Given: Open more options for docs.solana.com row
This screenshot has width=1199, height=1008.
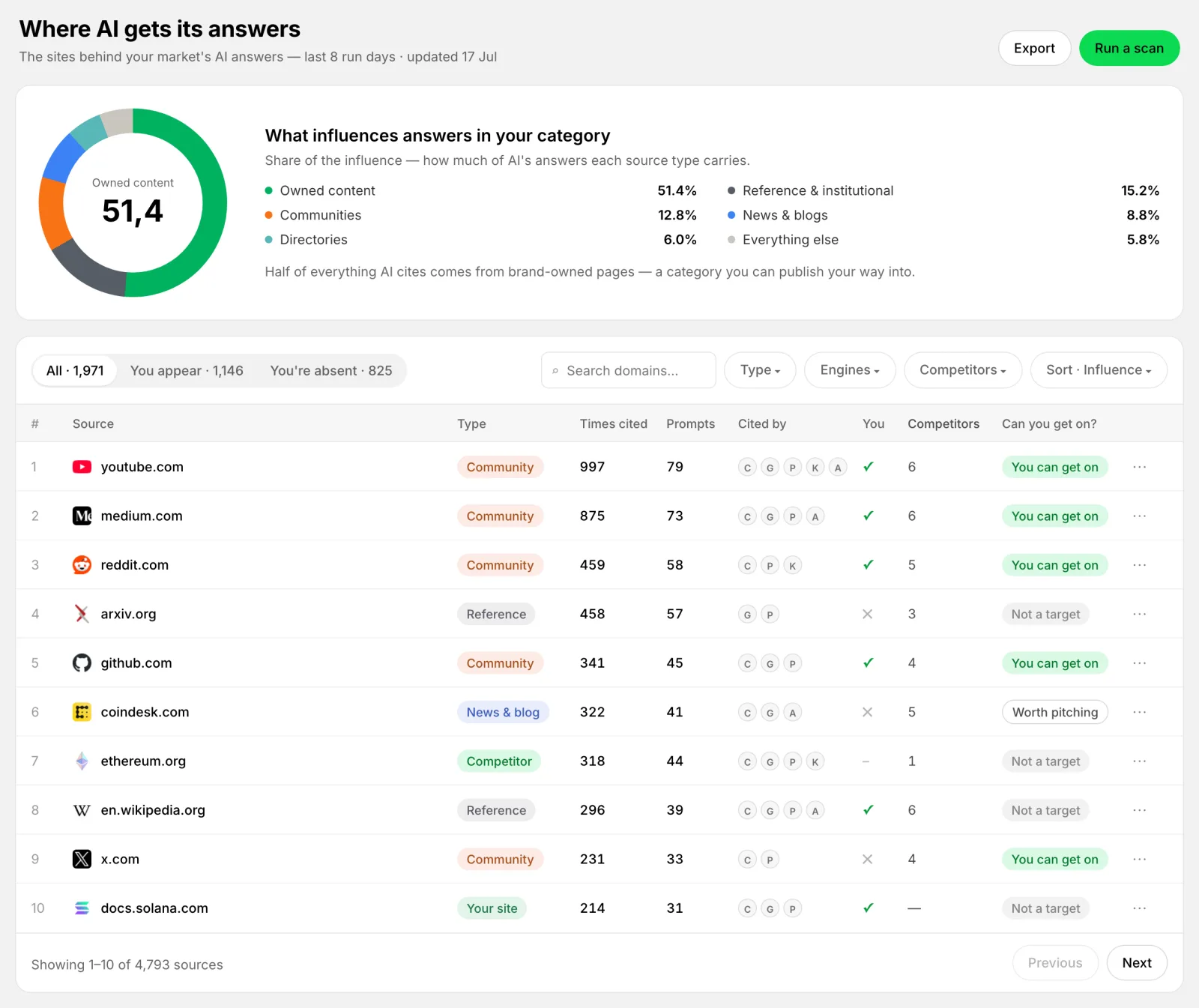Looking at the screenshot, I should coord(1140,908).
